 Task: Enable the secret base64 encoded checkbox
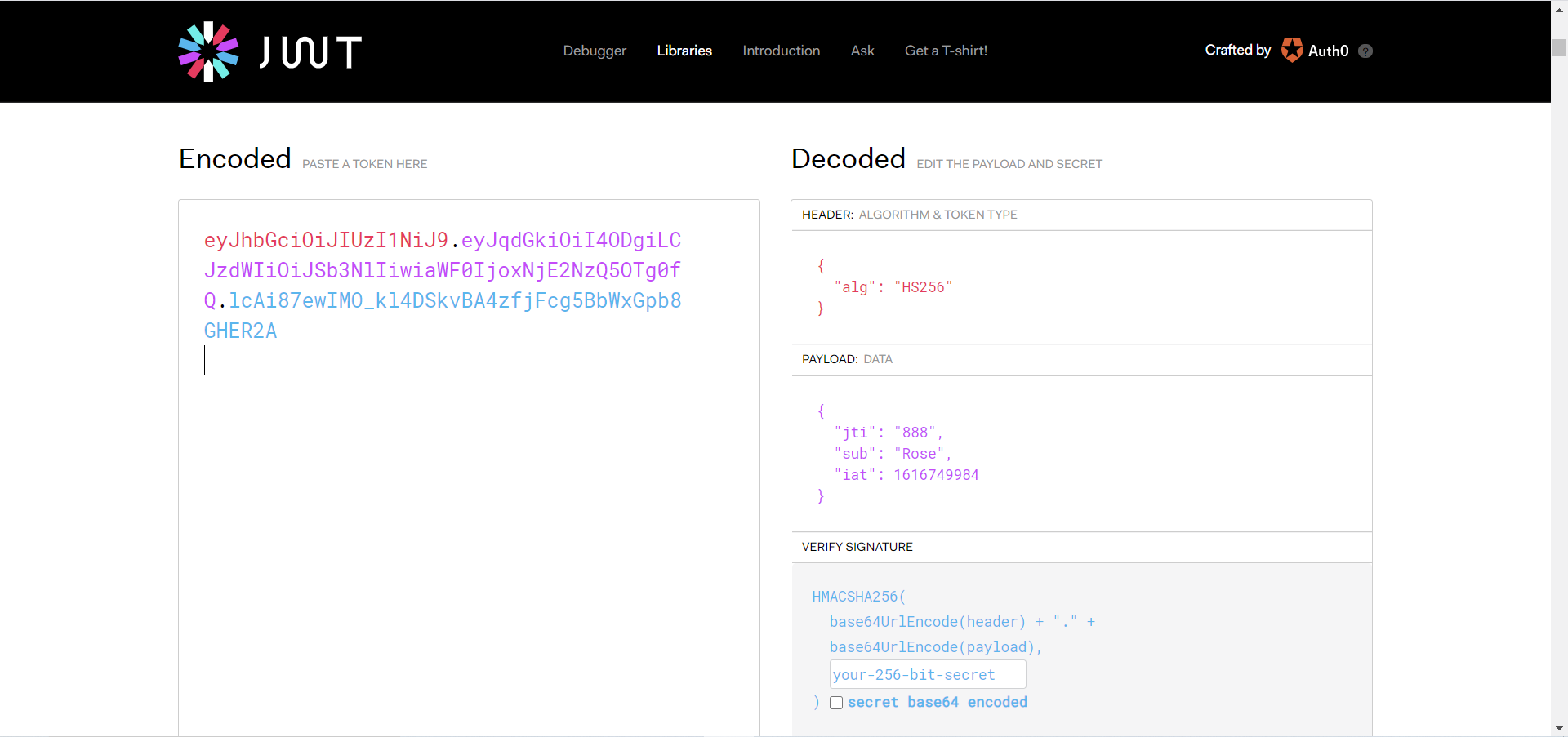coord(836,703)
